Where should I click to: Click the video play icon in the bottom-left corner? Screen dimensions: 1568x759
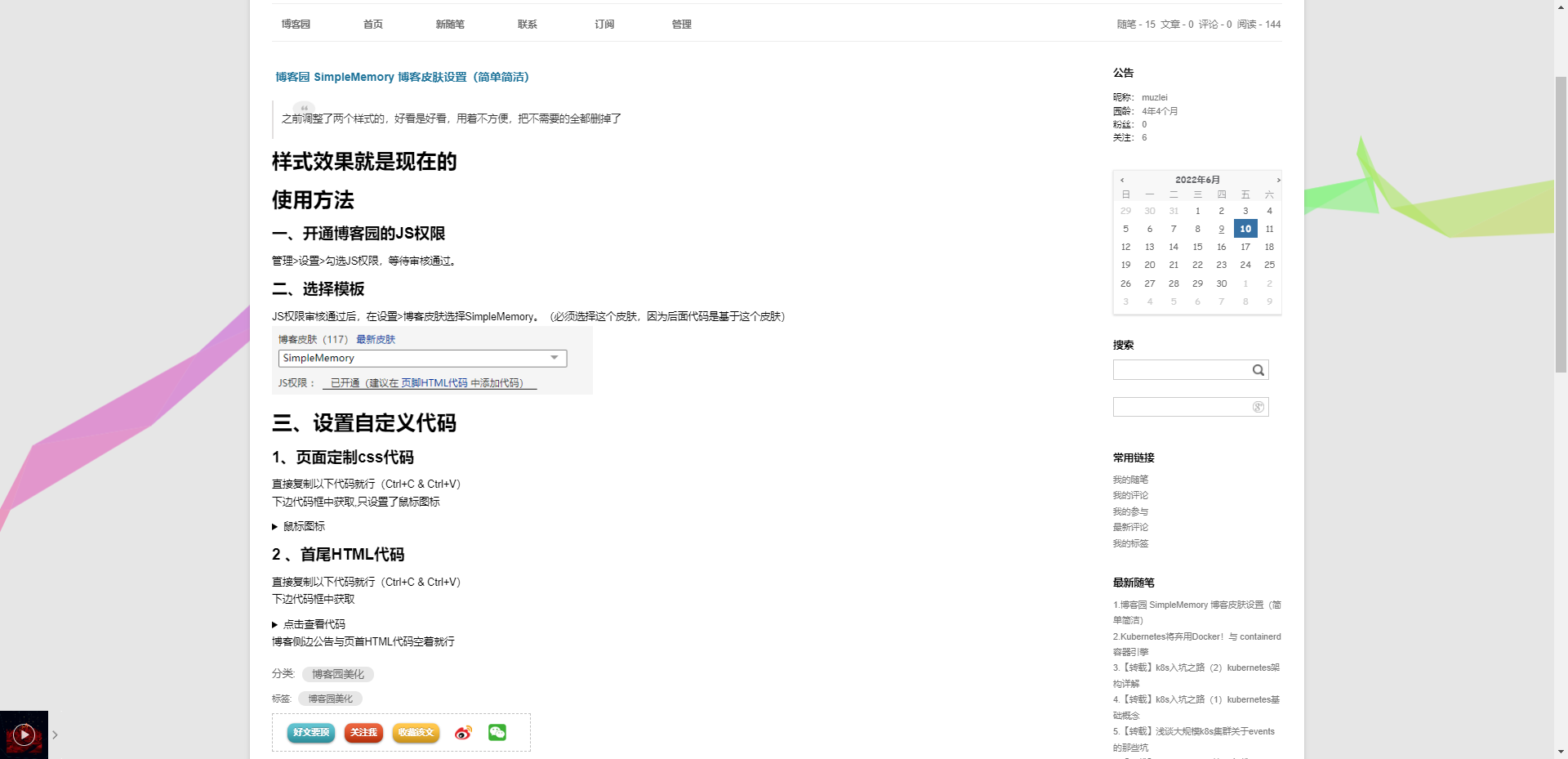click(23, 734)
